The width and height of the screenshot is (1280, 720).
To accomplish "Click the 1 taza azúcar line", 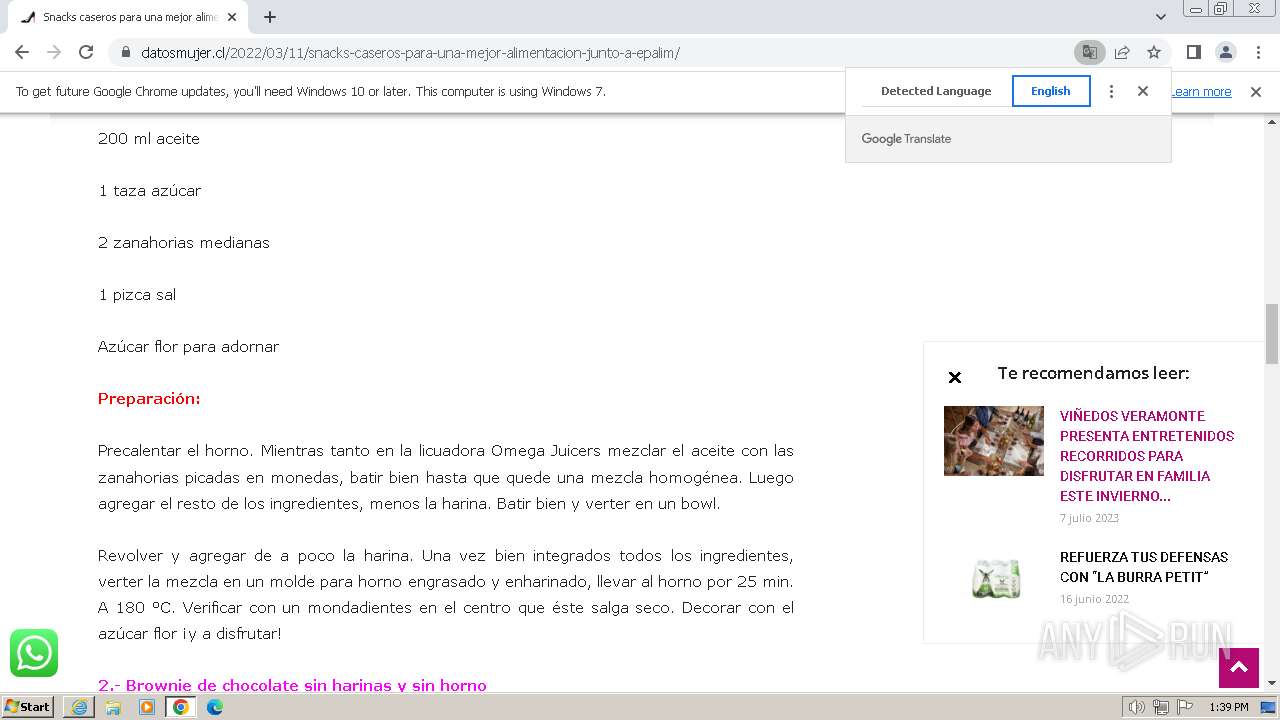I will 150,191.
